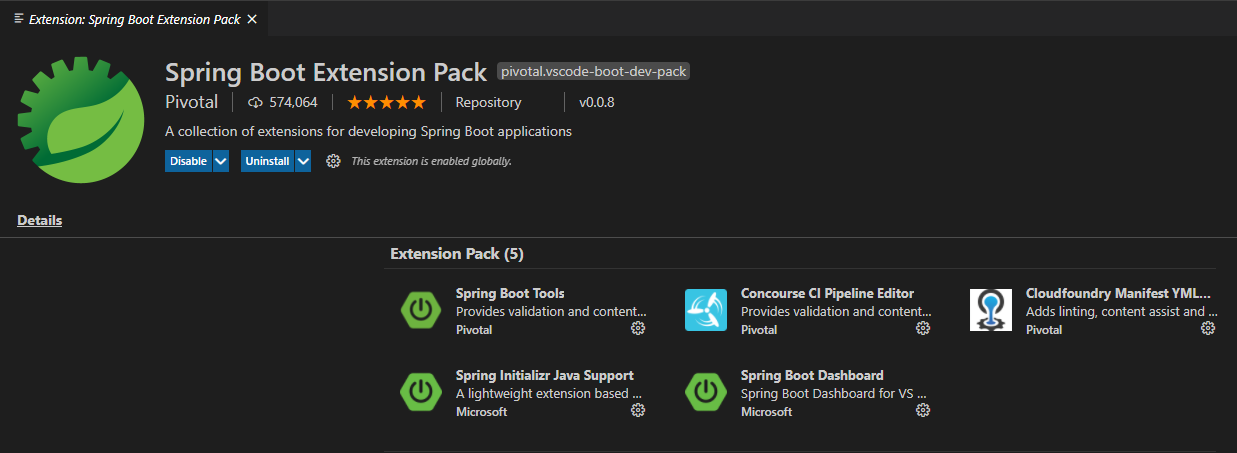The image size is (1237, 453).
Task: Open the Repository link
Action: [488, 102]
